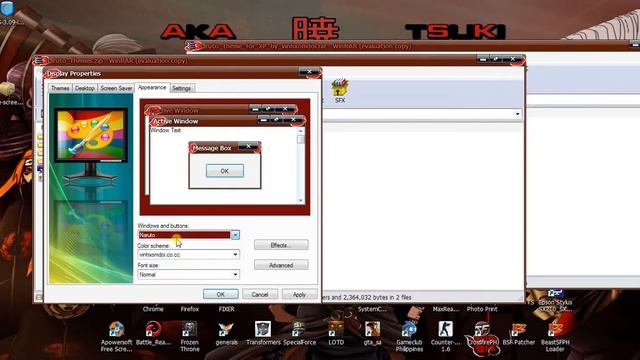Click the preview pane vertical scrollbar
The image size is (640, 360).
301,165
